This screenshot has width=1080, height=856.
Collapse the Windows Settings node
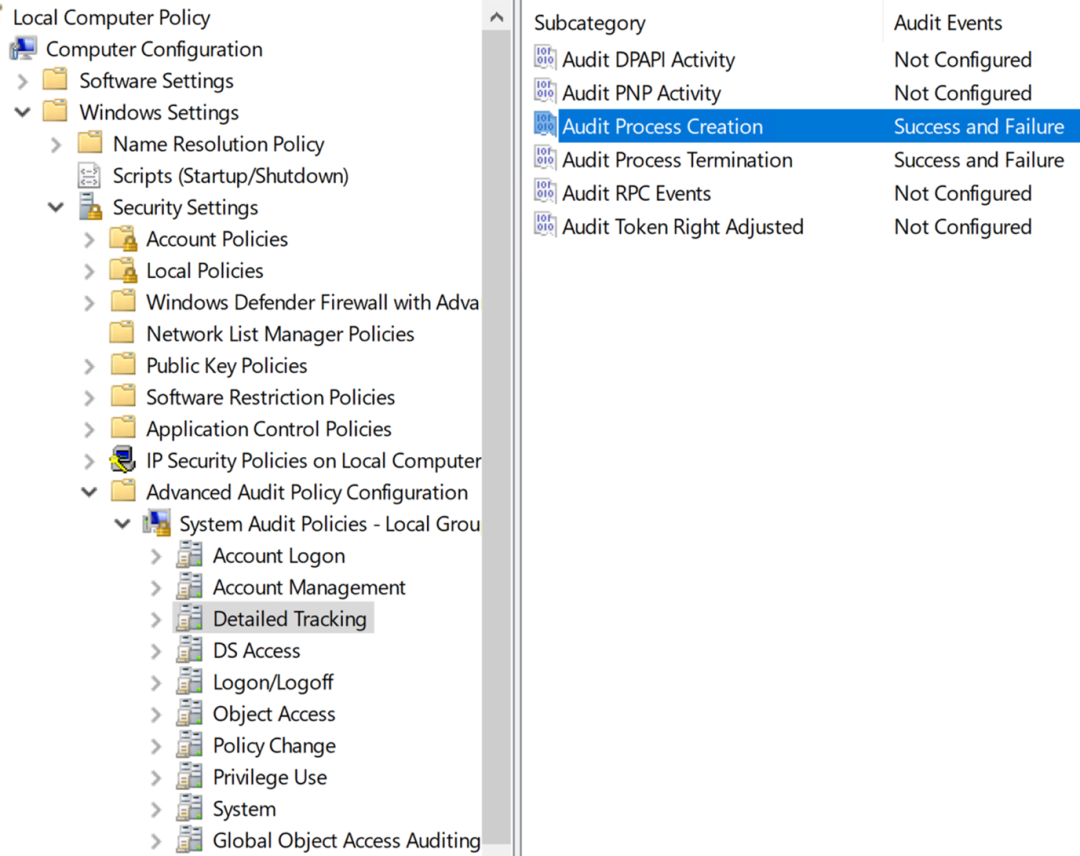click(x=23, y=112)
